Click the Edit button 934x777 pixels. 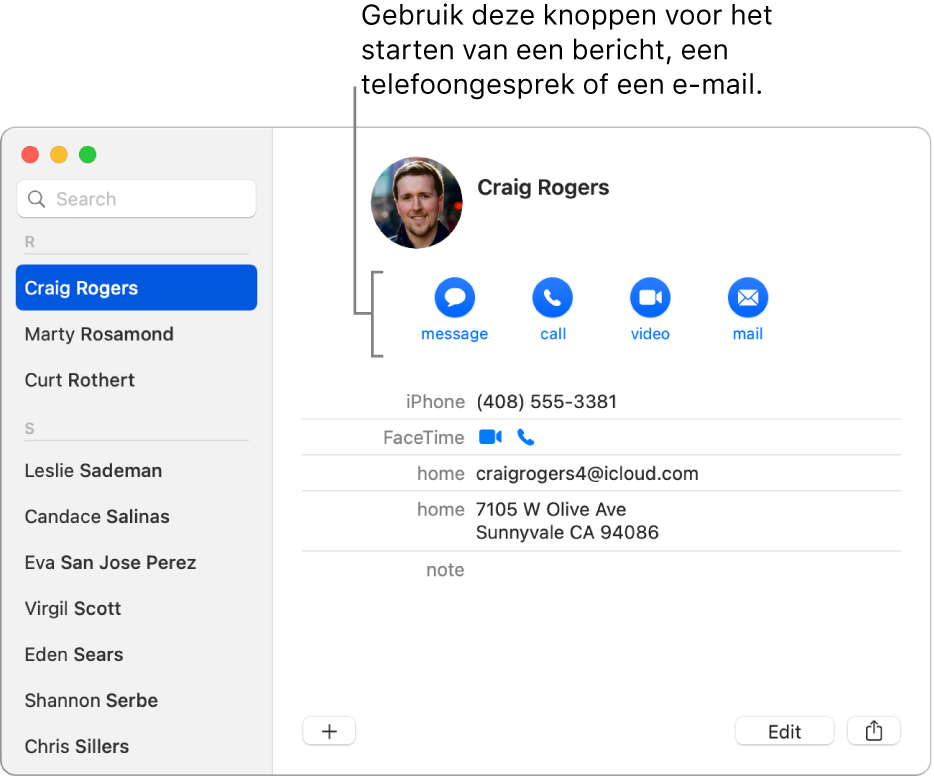pyautogui.click(x=784, y=731)
